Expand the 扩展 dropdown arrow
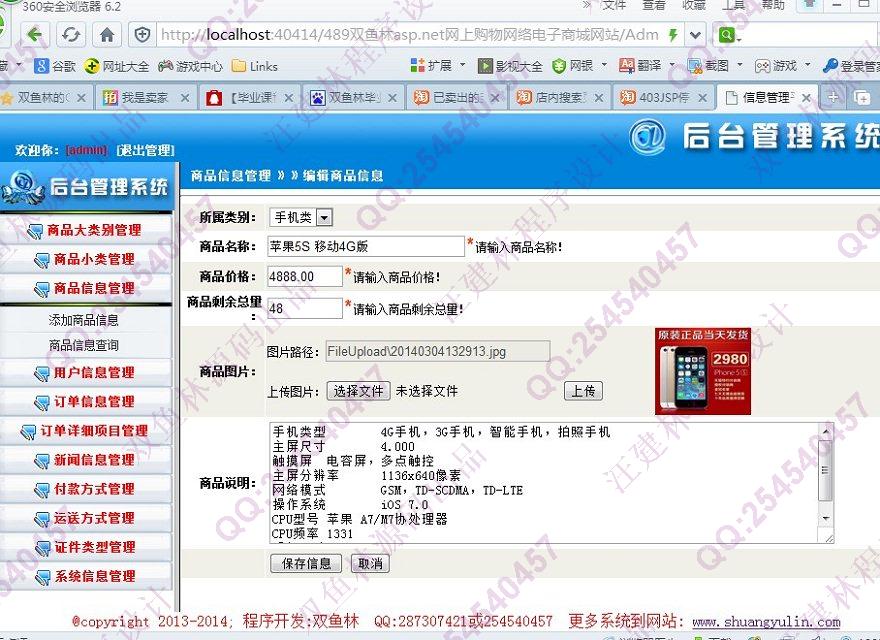The image size is (880, 640). (463, 65)
